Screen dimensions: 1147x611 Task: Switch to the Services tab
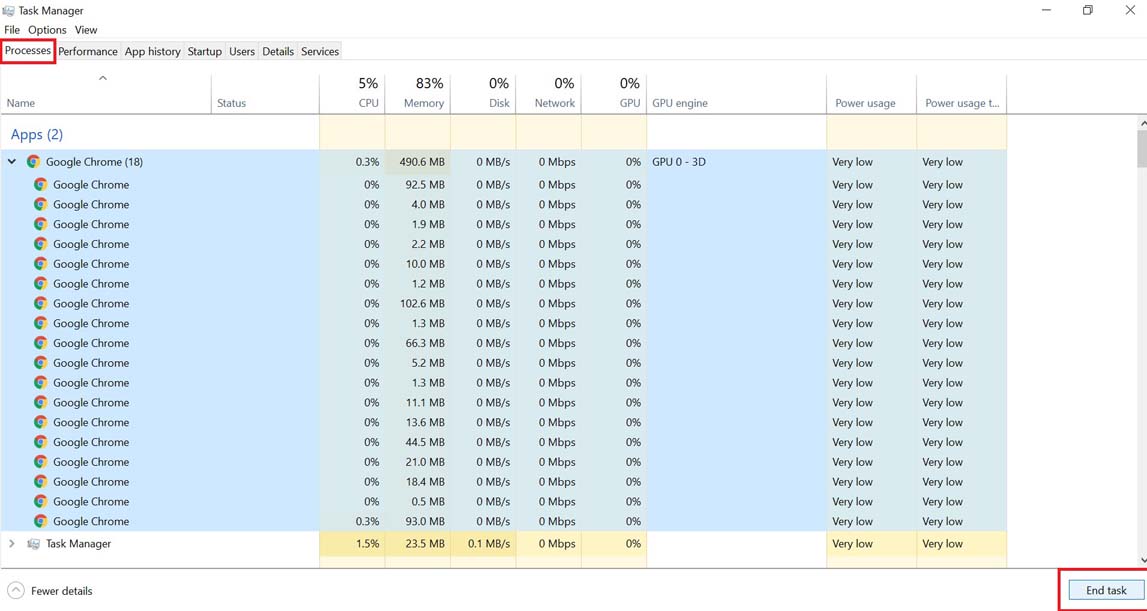pyautogui.click(x=320, y=51)
